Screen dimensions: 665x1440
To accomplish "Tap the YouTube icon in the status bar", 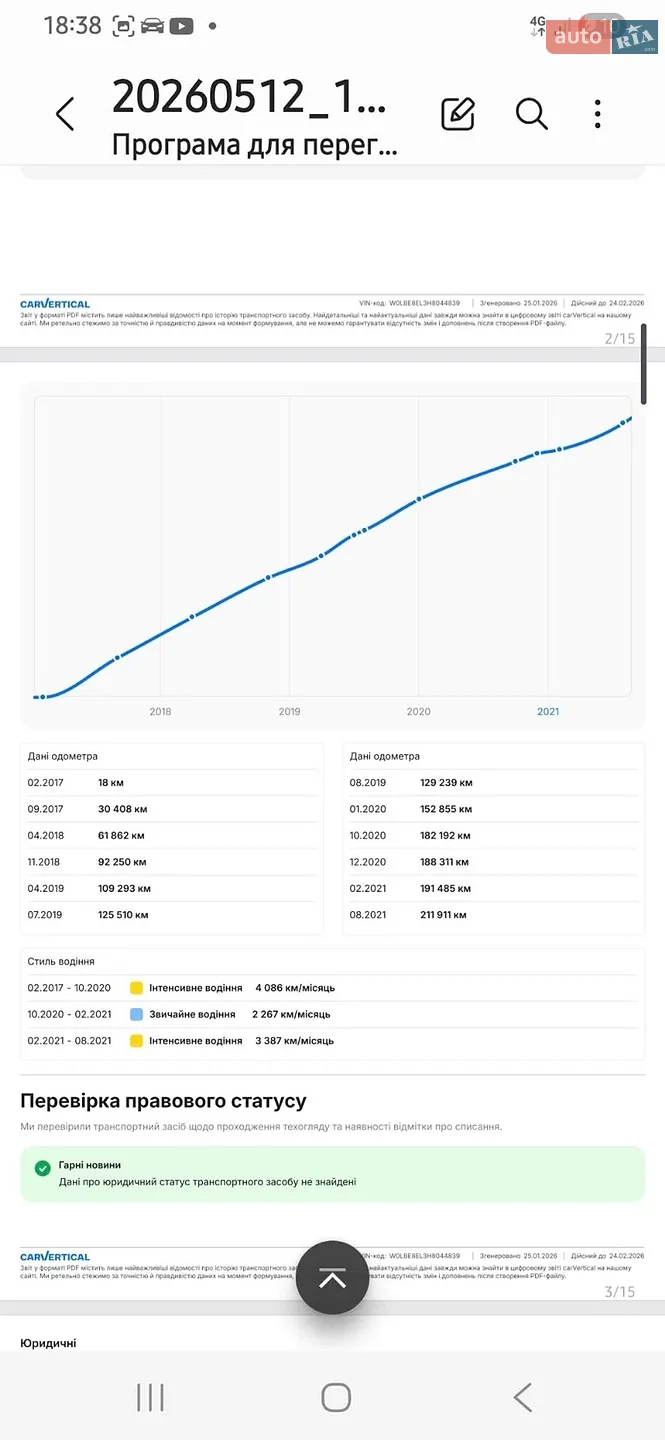I will click(x=181, y=26).
